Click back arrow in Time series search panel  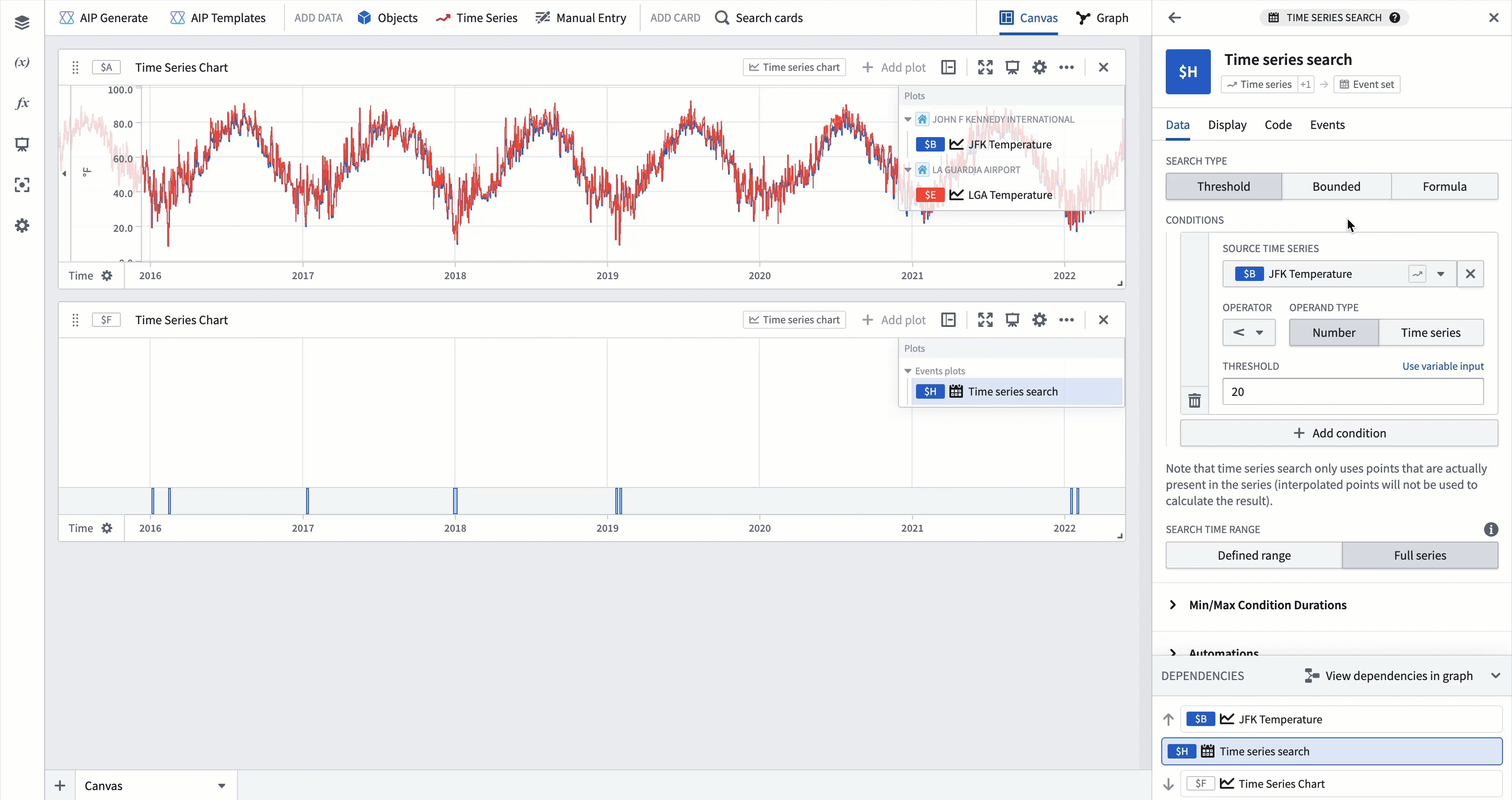pos(1174,18)
